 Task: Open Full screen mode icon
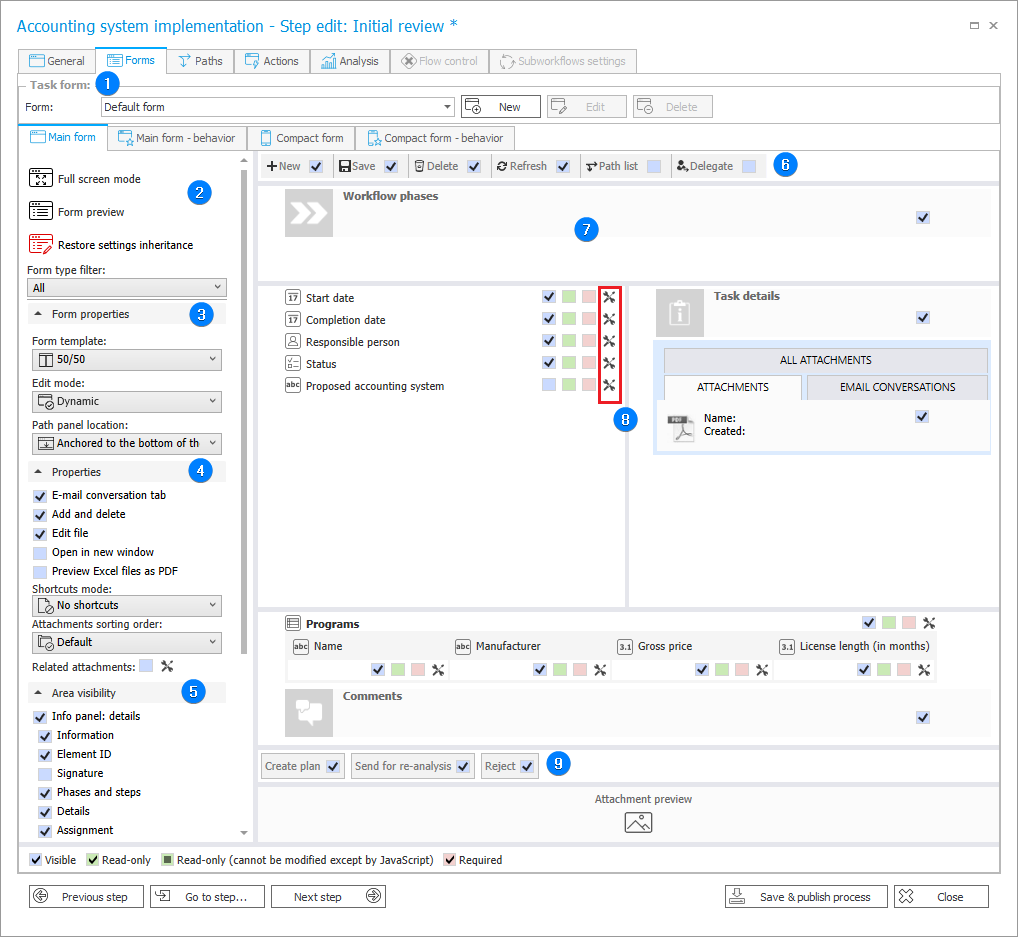tap(40, 178)
